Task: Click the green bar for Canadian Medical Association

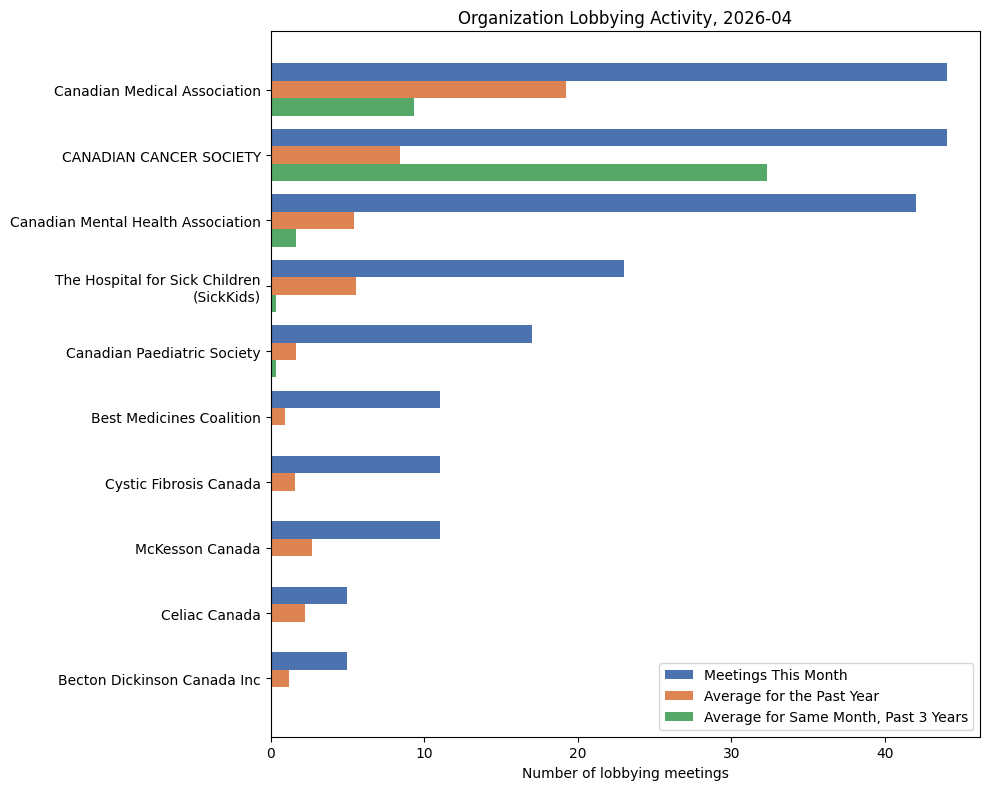Action: [343, 107]
